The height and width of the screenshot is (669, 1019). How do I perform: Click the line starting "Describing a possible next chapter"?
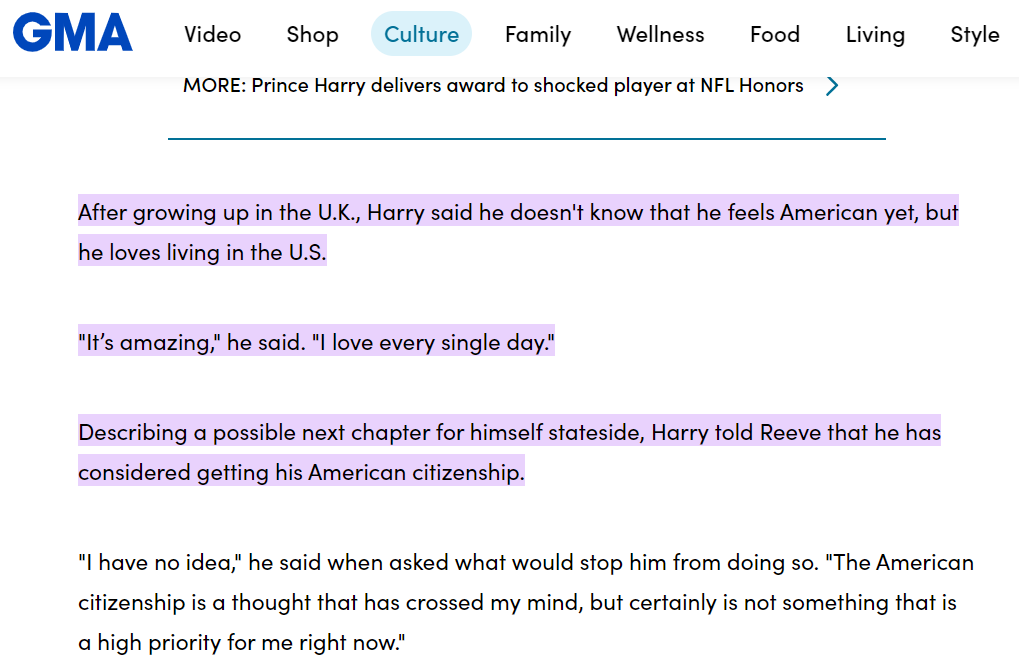(509, 433)
